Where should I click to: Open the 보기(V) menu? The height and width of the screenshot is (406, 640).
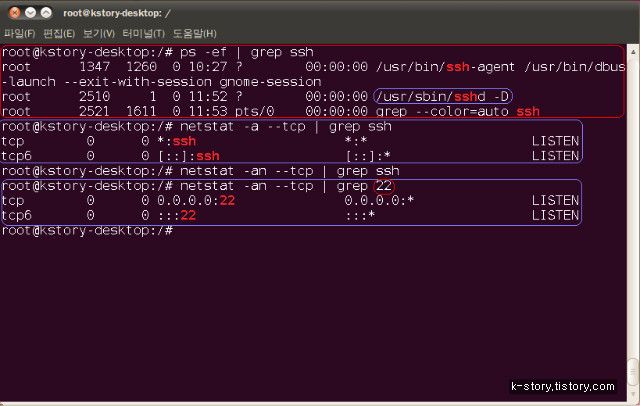tap(98, 33)
